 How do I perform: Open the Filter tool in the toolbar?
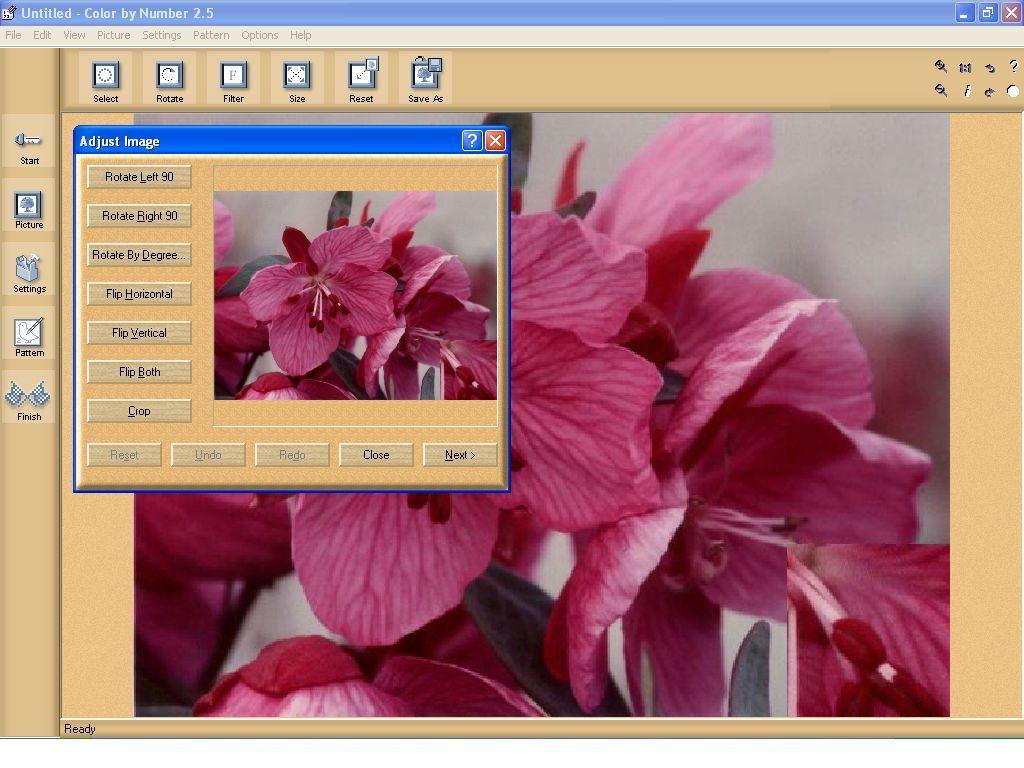[233, 79]
